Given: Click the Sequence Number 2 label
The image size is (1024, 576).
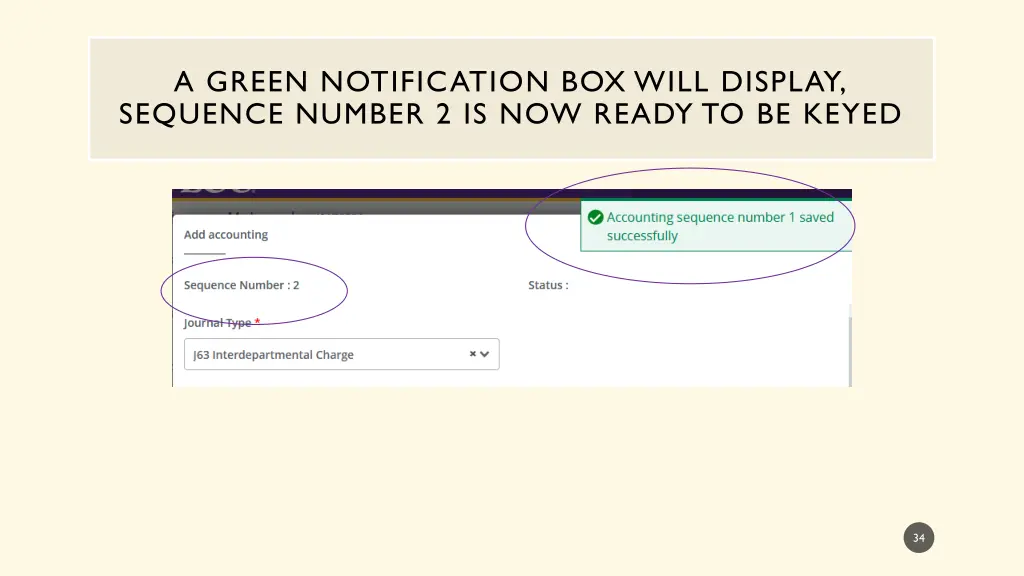Looking at the screenshot, I should (241, 285).
